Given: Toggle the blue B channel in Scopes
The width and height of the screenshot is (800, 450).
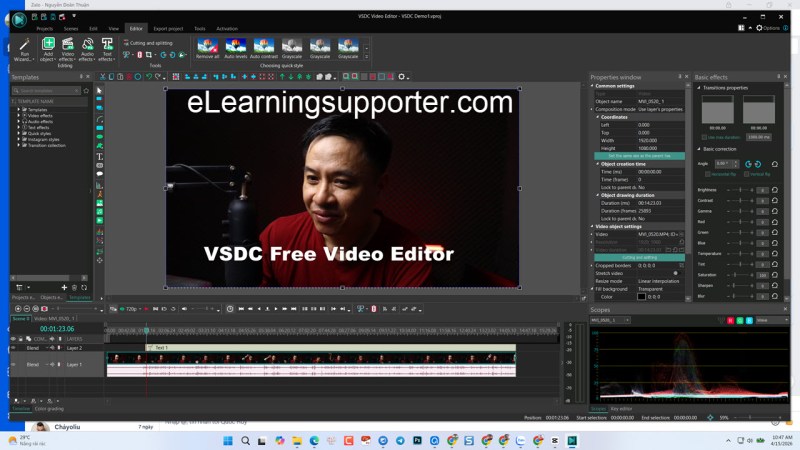Looking at the screenshot, I should 749,320.
